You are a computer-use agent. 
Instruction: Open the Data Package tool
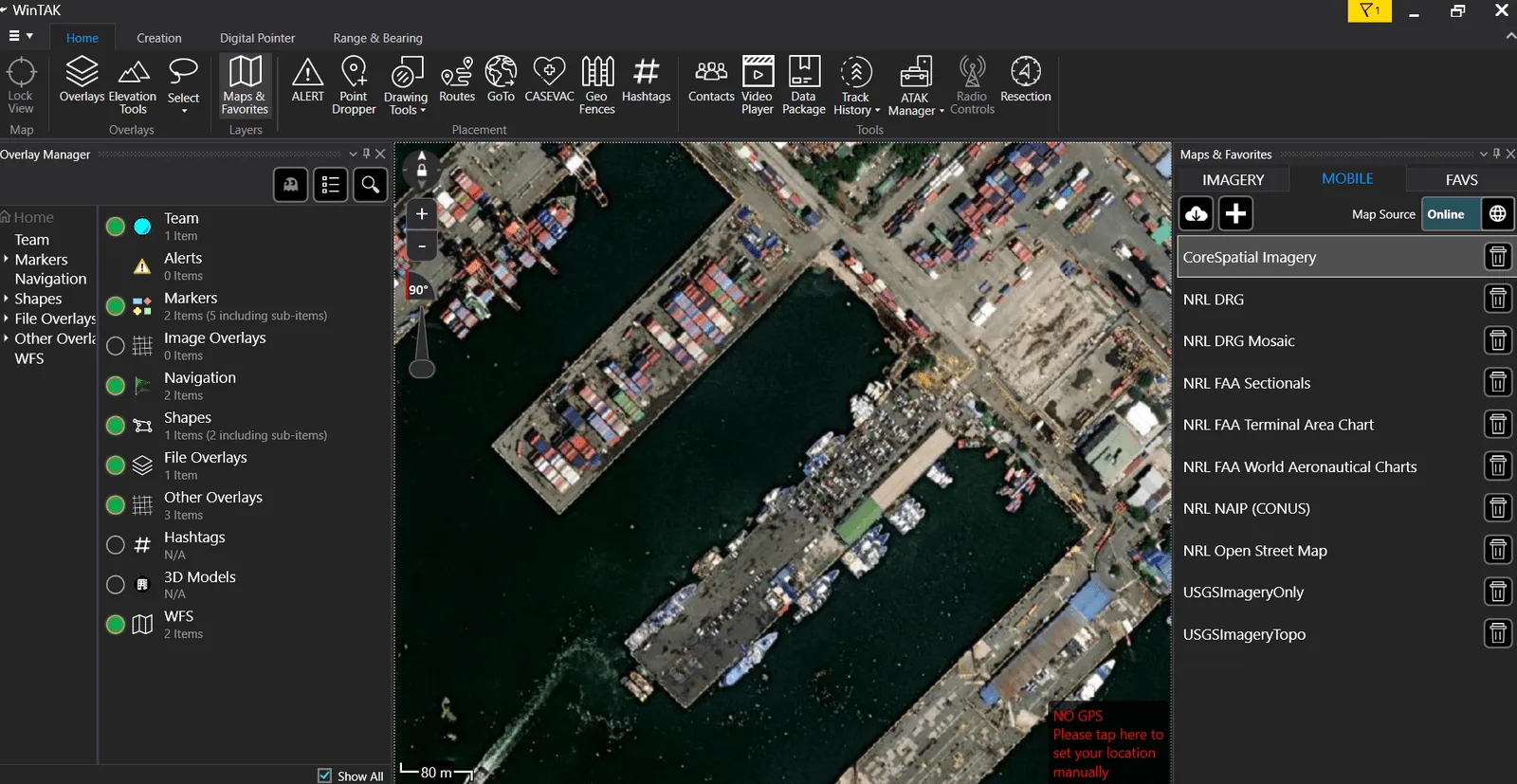[x=804, y=85]
